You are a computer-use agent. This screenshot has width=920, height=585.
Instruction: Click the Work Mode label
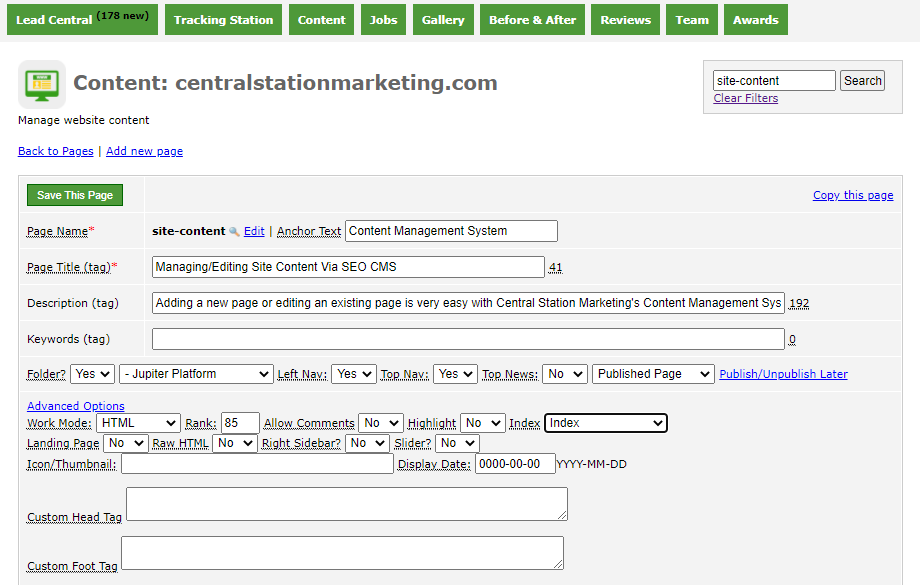click(x=59, y=423)
